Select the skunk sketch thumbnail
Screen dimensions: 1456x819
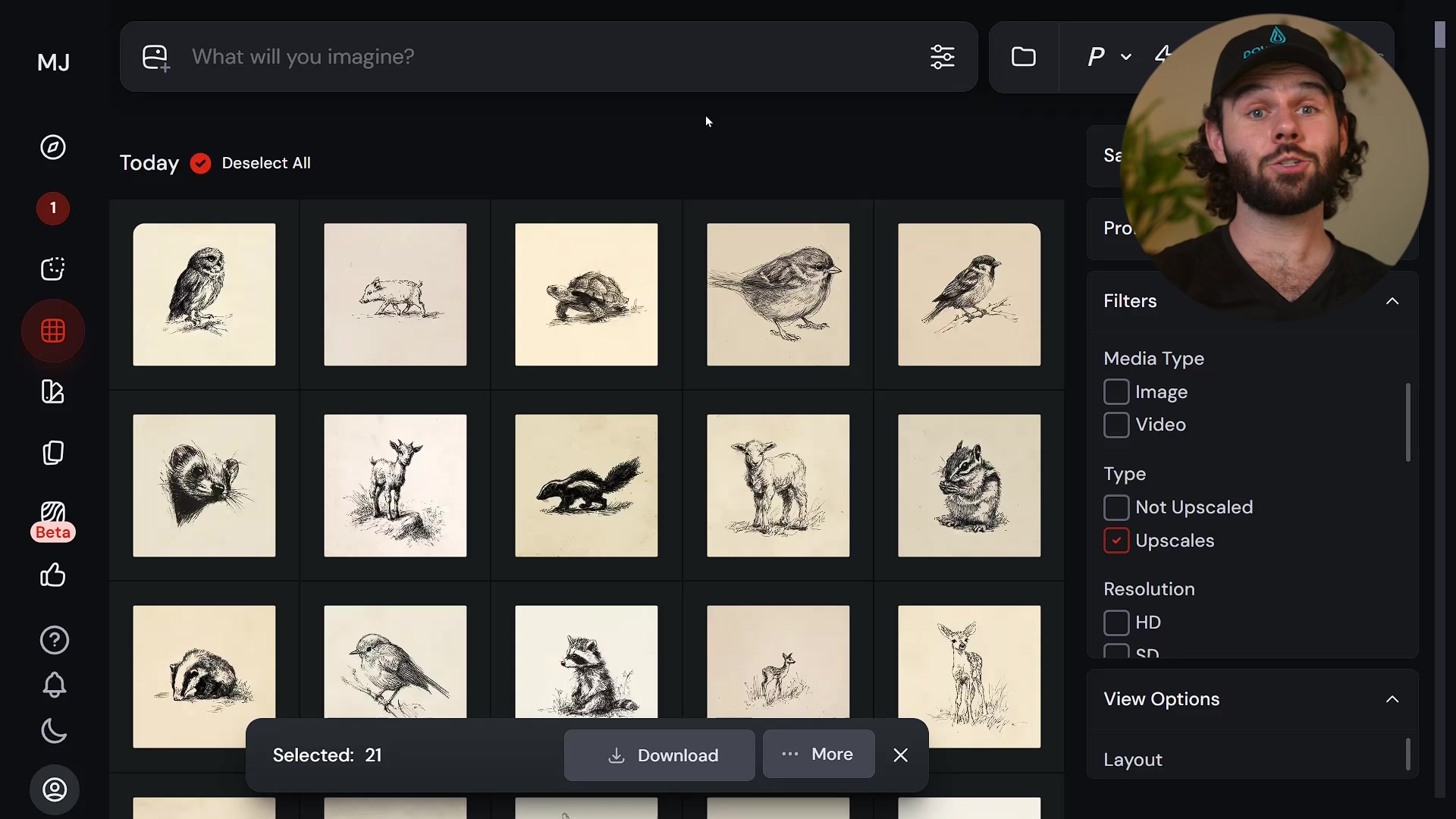[x=586, y=485]
